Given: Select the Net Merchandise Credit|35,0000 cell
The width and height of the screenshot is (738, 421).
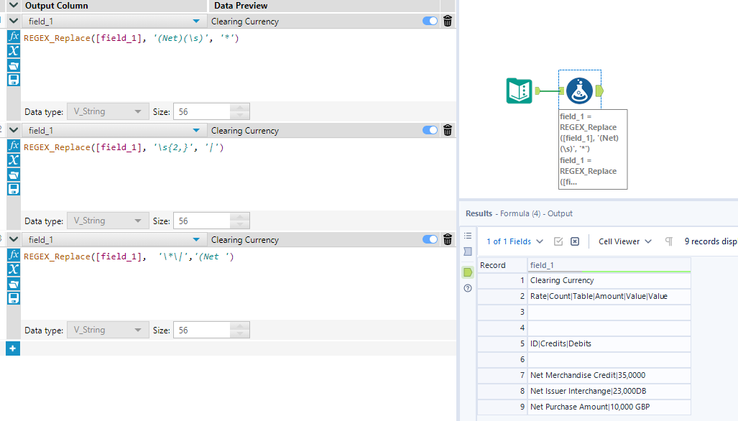Looking at the screenshot, I should pos(609,375).
